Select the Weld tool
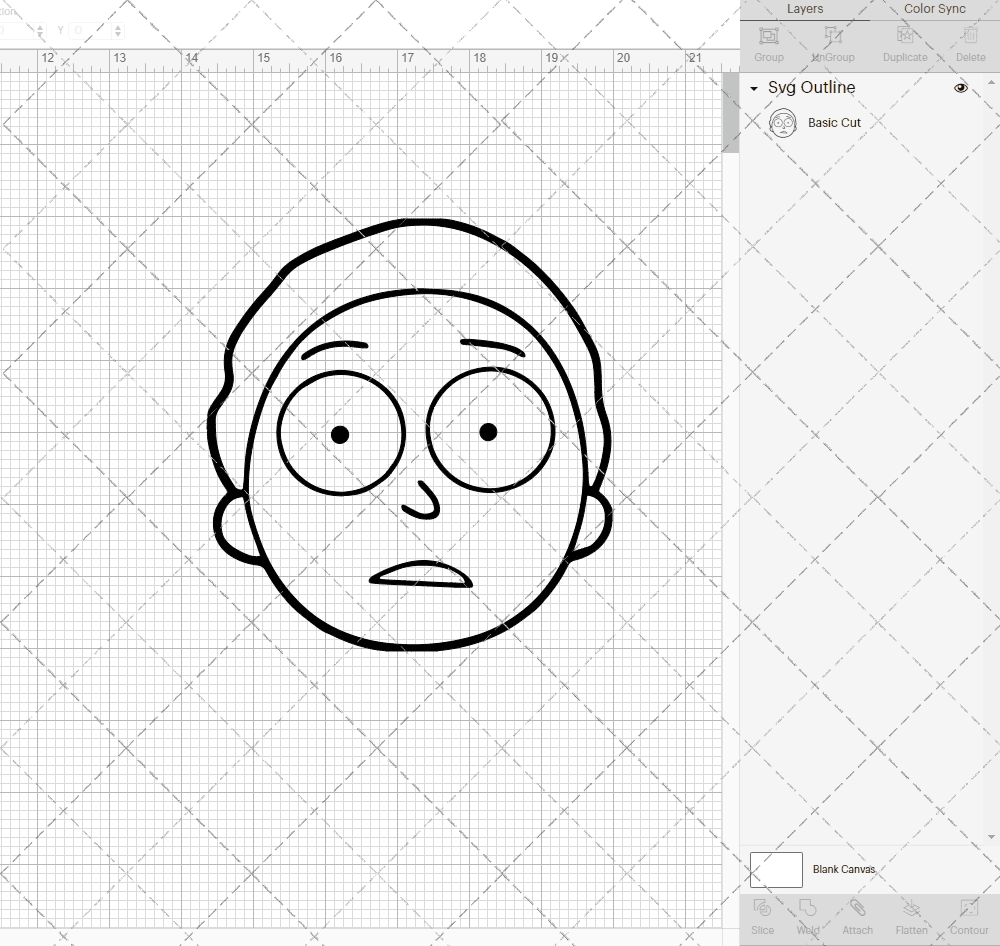This screenshot has width=1000, height=946. (807, 917)
